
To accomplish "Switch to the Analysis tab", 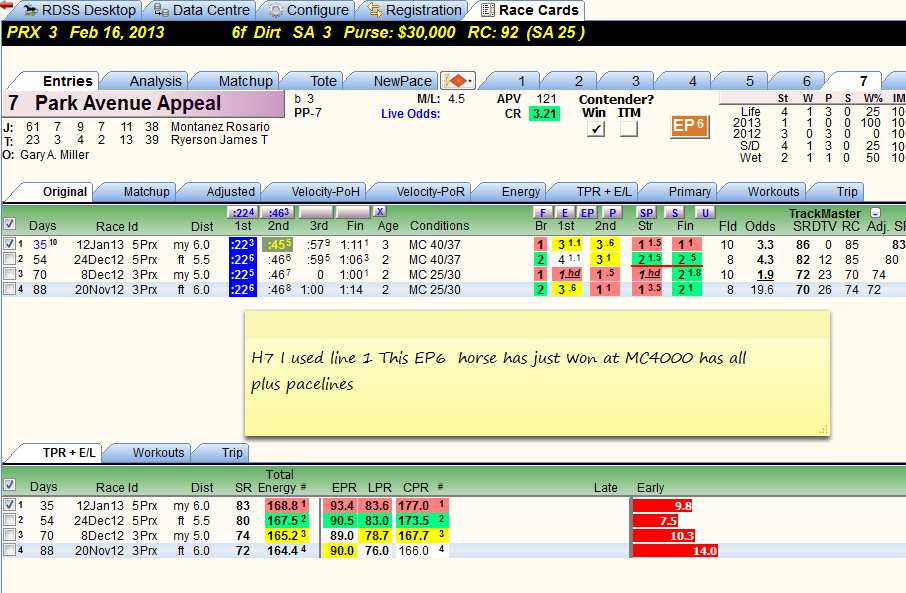I will pyautogui.click(x=155, y=81).
